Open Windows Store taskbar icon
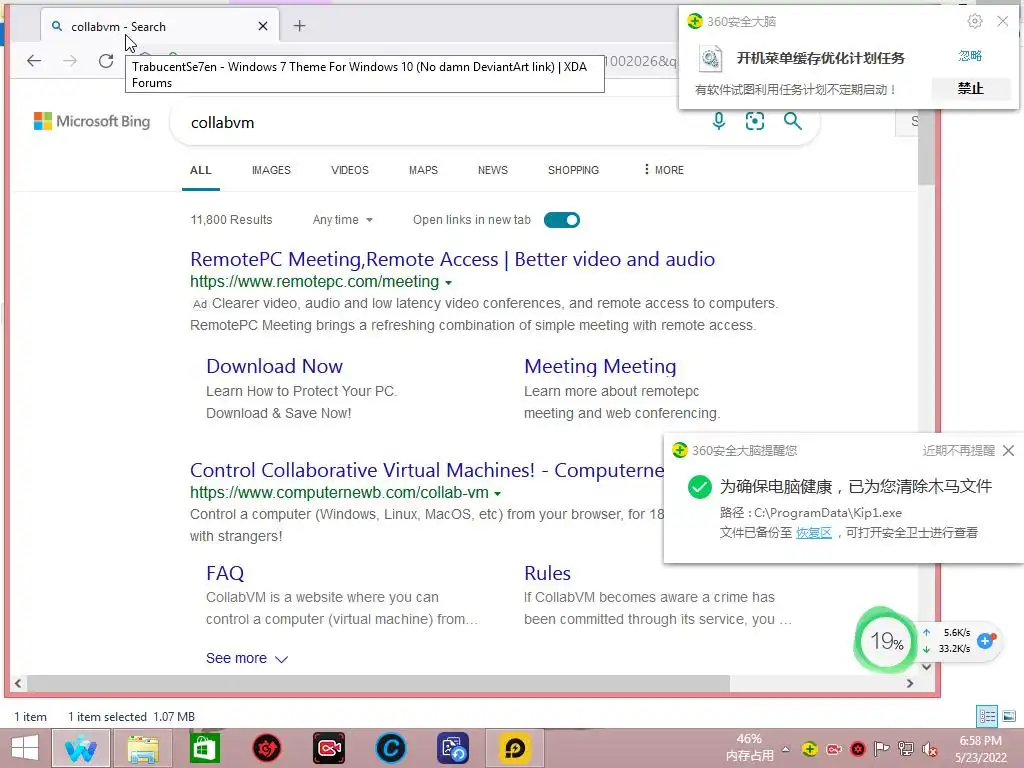 tap(204, 748)
